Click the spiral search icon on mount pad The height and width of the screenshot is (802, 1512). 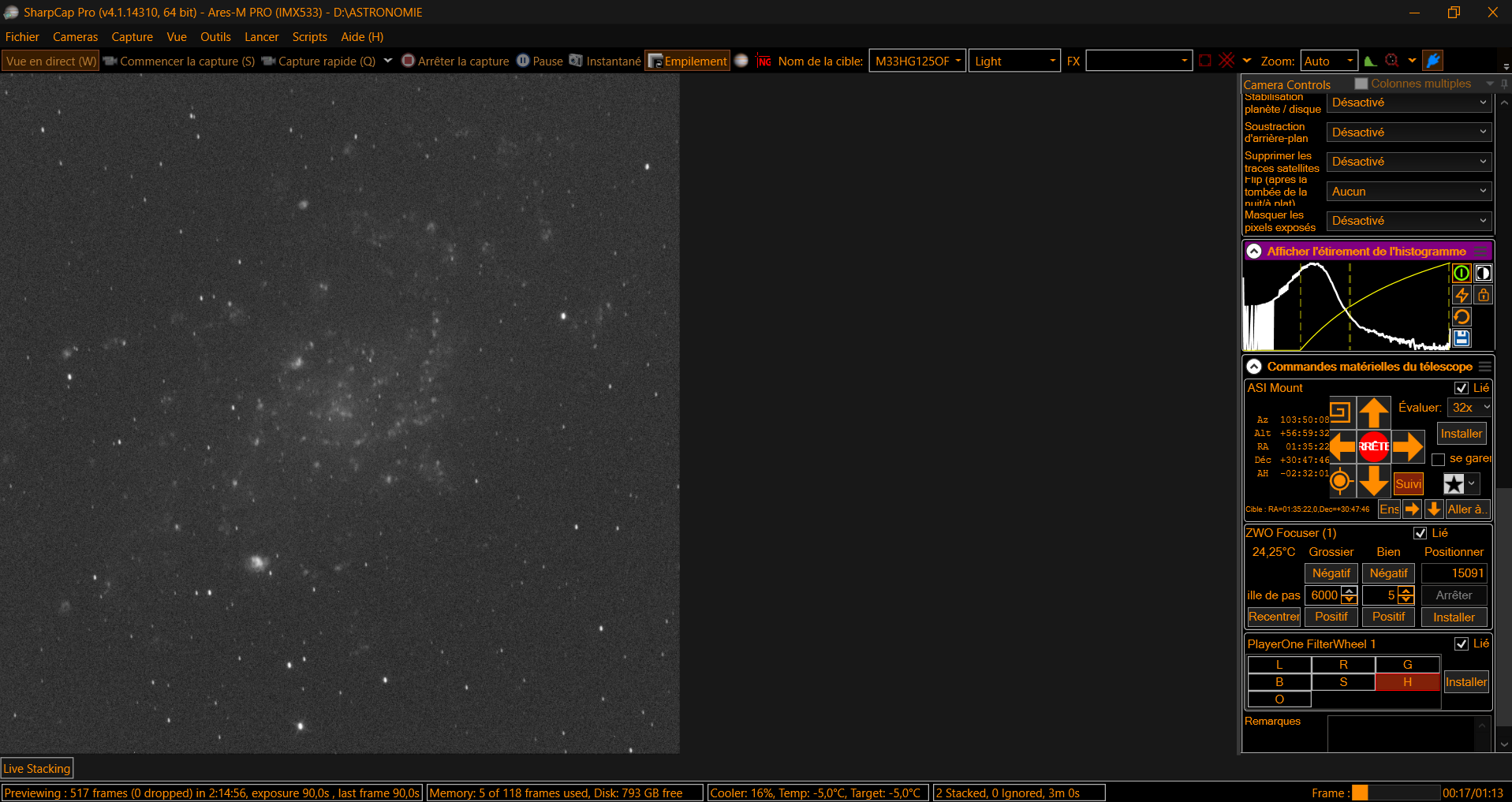1340,412
